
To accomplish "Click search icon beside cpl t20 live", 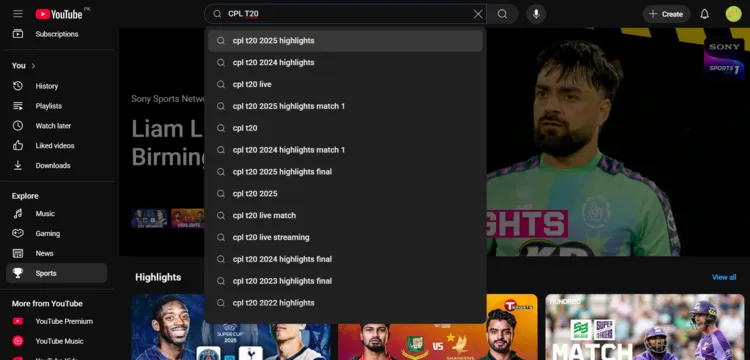I will click(221, 85).
